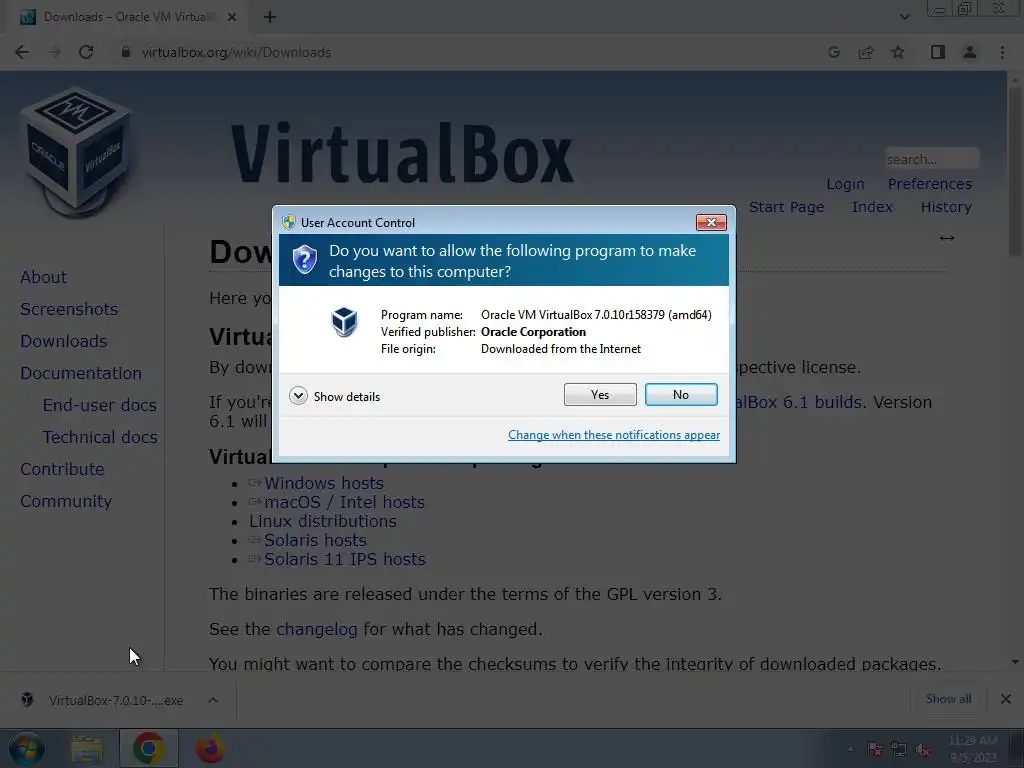Open the Index link

[x=872, y=207]
